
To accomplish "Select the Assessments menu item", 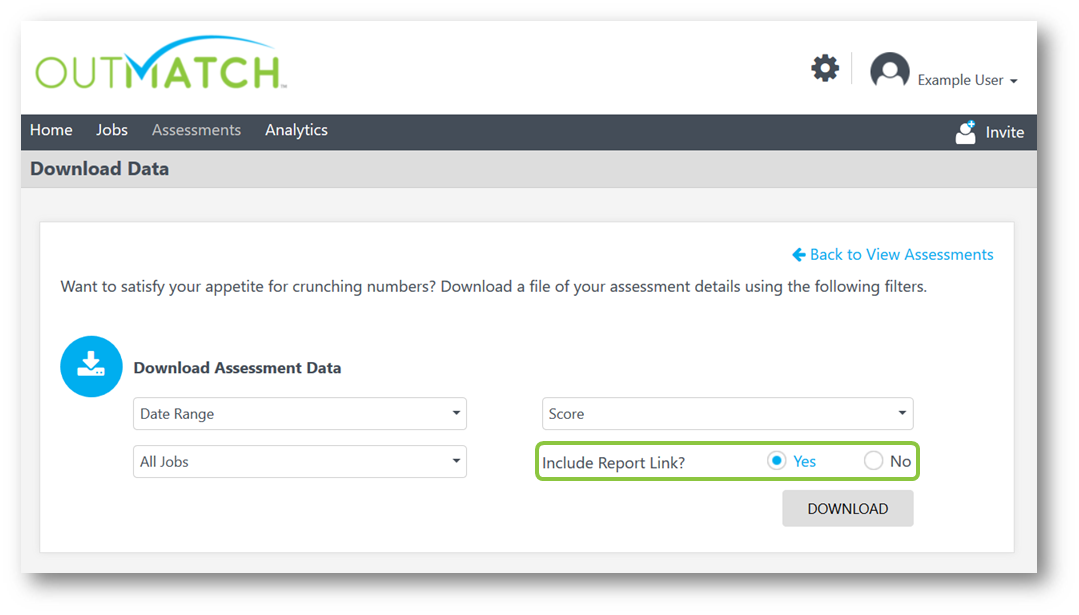I will point(196,130).
